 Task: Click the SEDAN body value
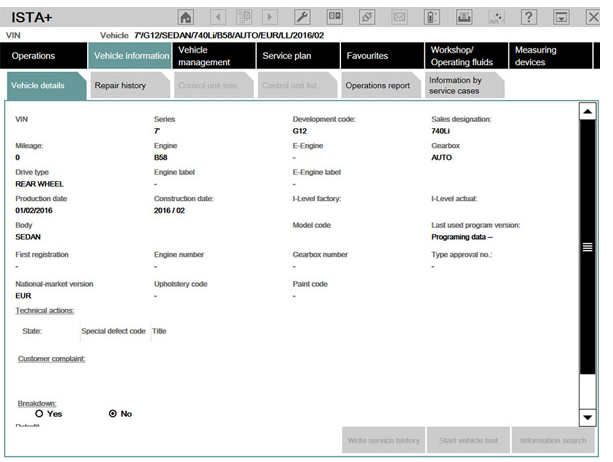coord(28,237)
